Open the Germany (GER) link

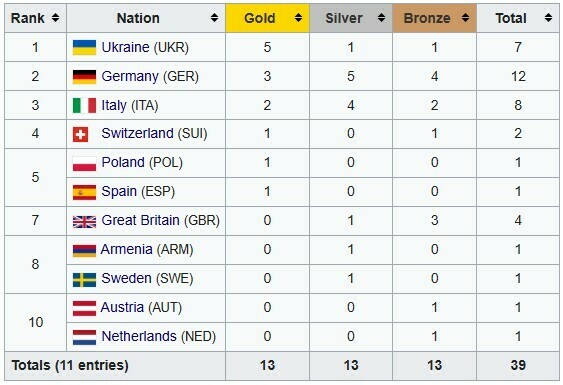click(x=150, y=76)
